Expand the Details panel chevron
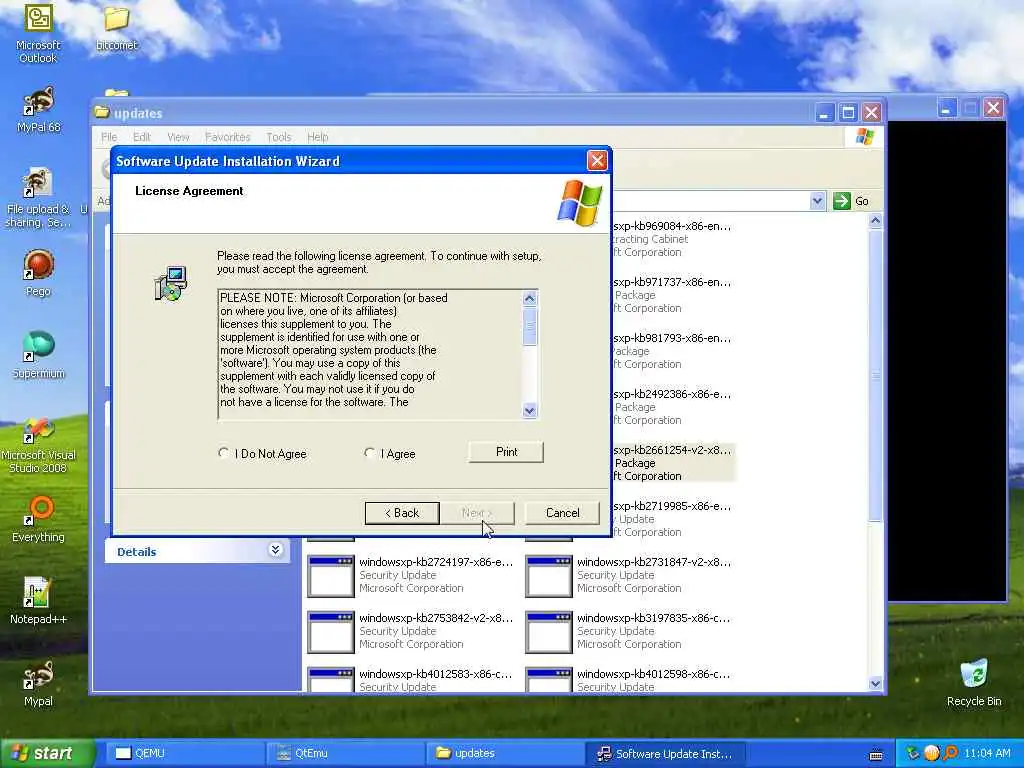Screen dimensions: 1024x768 point(275,551)
